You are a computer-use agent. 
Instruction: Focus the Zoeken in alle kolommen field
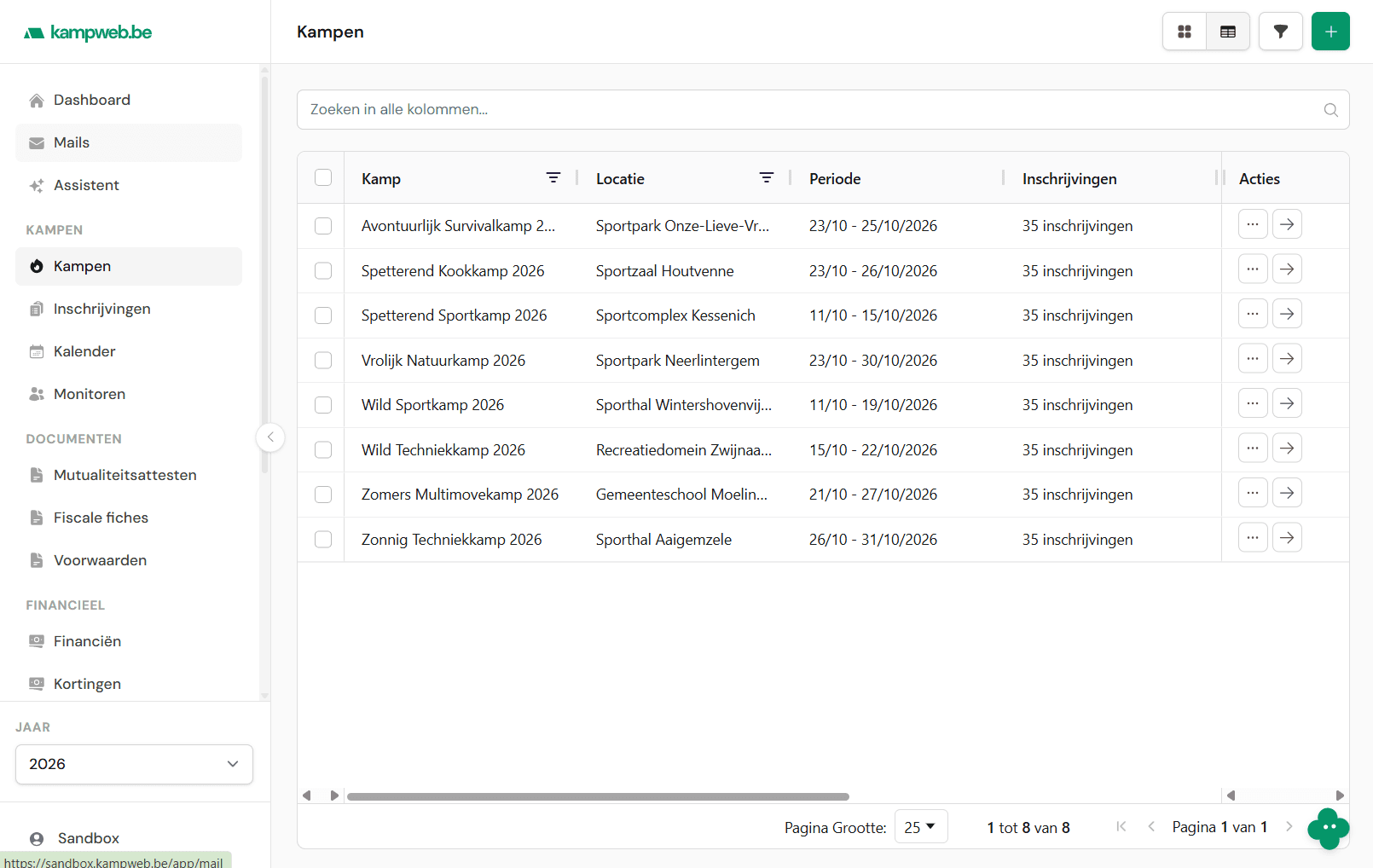[823, 110]
